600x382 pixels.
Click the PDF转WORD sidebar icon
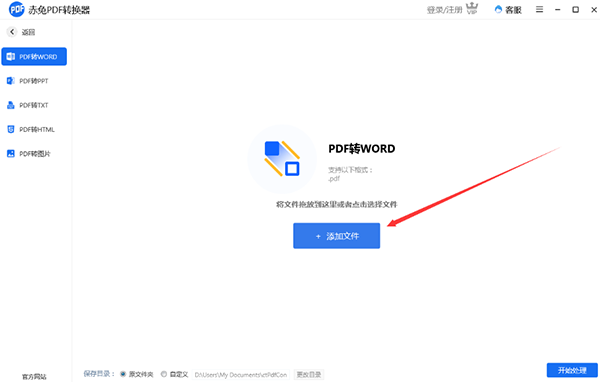click(11, 57)
